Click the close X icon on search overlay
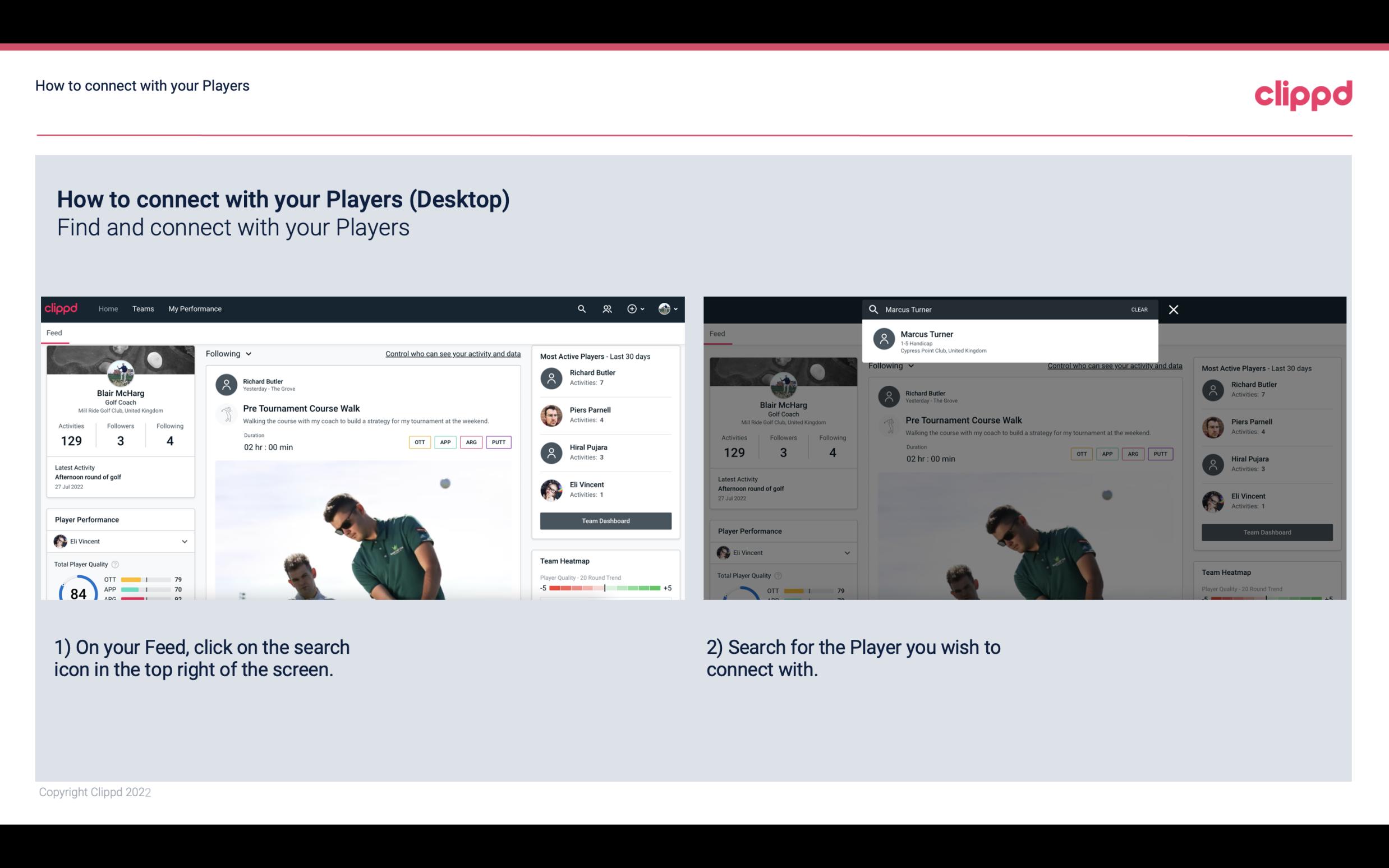 pos(1174,309)
